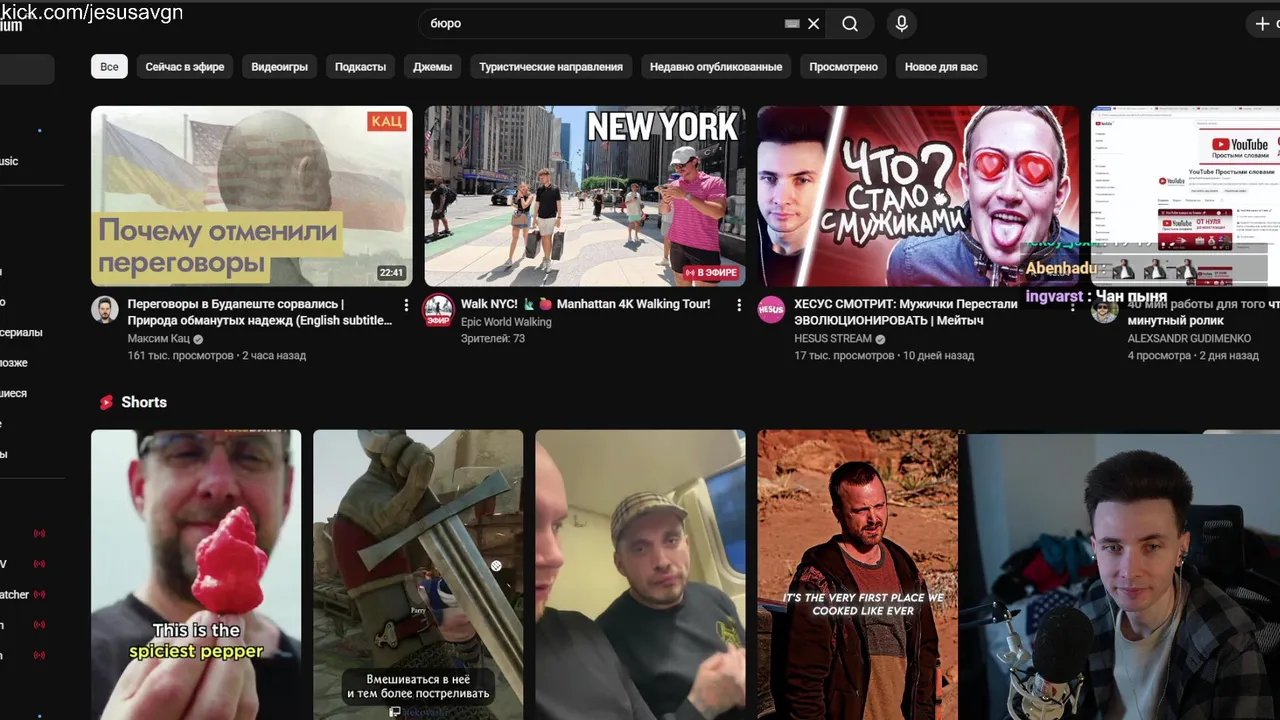Viewport: 1280px width, 720px height.
Task: Open title Walk NYC! Manhattan 4K Walking Tour
Action: click(585, 304)
